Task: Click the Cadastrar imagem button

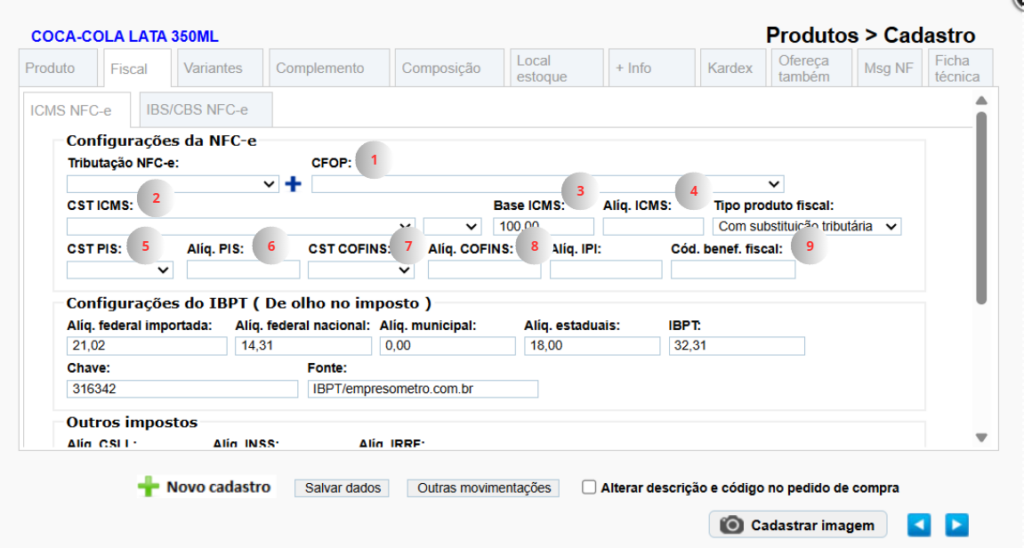Action: tap(798, 525)
